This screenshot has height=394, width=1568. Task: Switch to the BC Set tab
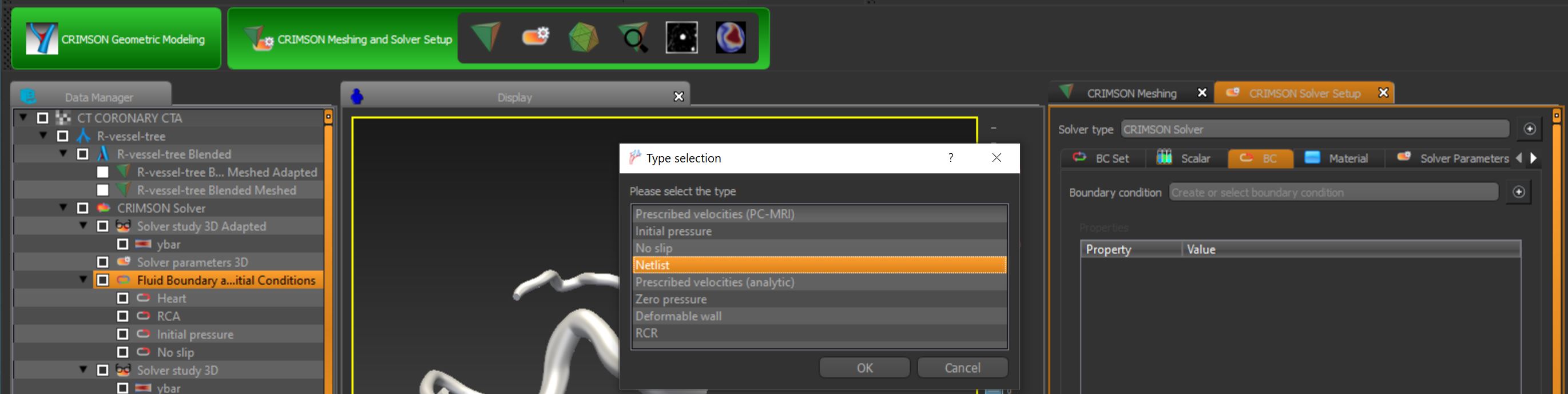[x=1102, y=158]
